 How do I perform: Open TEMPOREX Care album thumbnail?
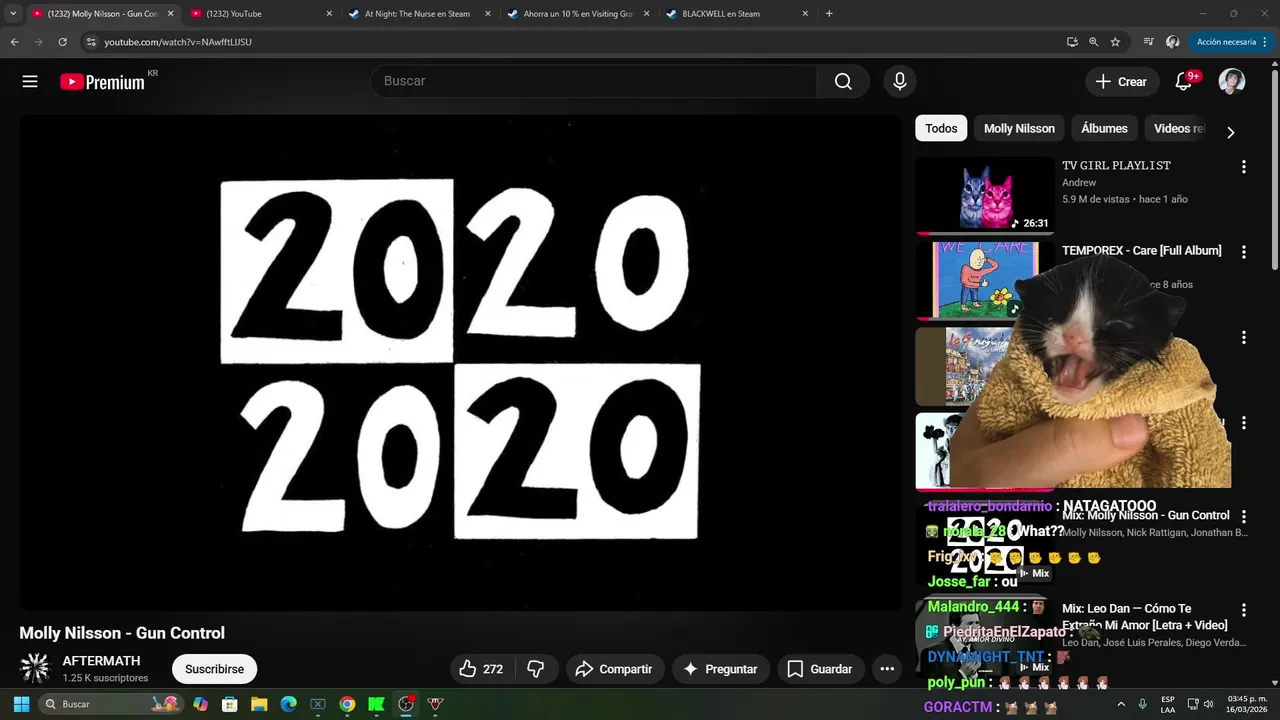(985, 280)
